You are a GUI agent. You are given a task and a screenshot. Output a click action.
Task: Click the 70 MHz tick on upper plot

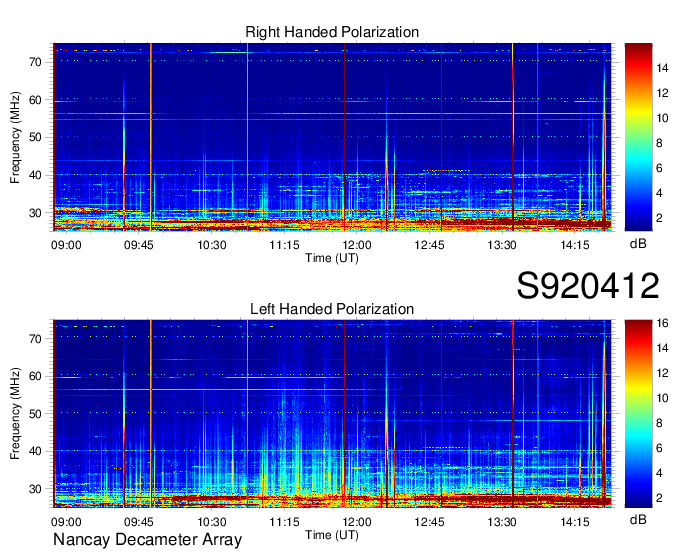coord(36,62)
